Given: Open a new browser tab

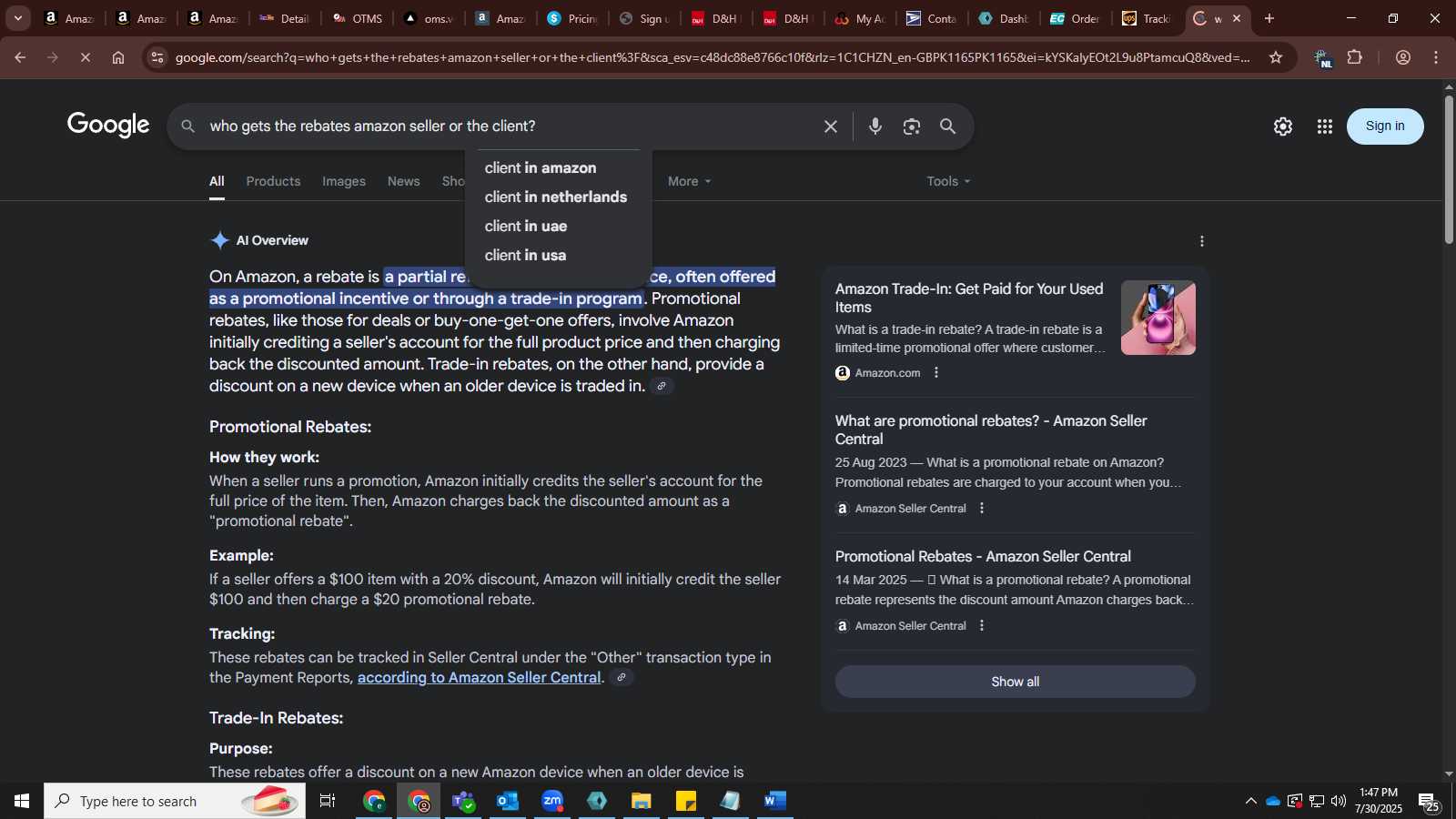Looking at the screenshot, I should tap(1269, 18).
